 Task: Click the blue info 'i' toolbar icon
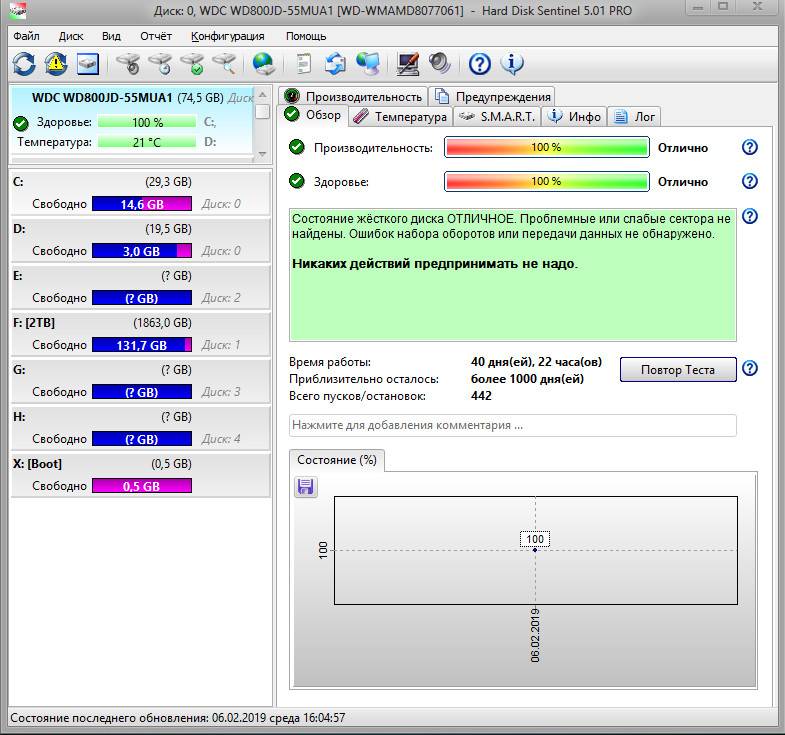coord(512,64)
